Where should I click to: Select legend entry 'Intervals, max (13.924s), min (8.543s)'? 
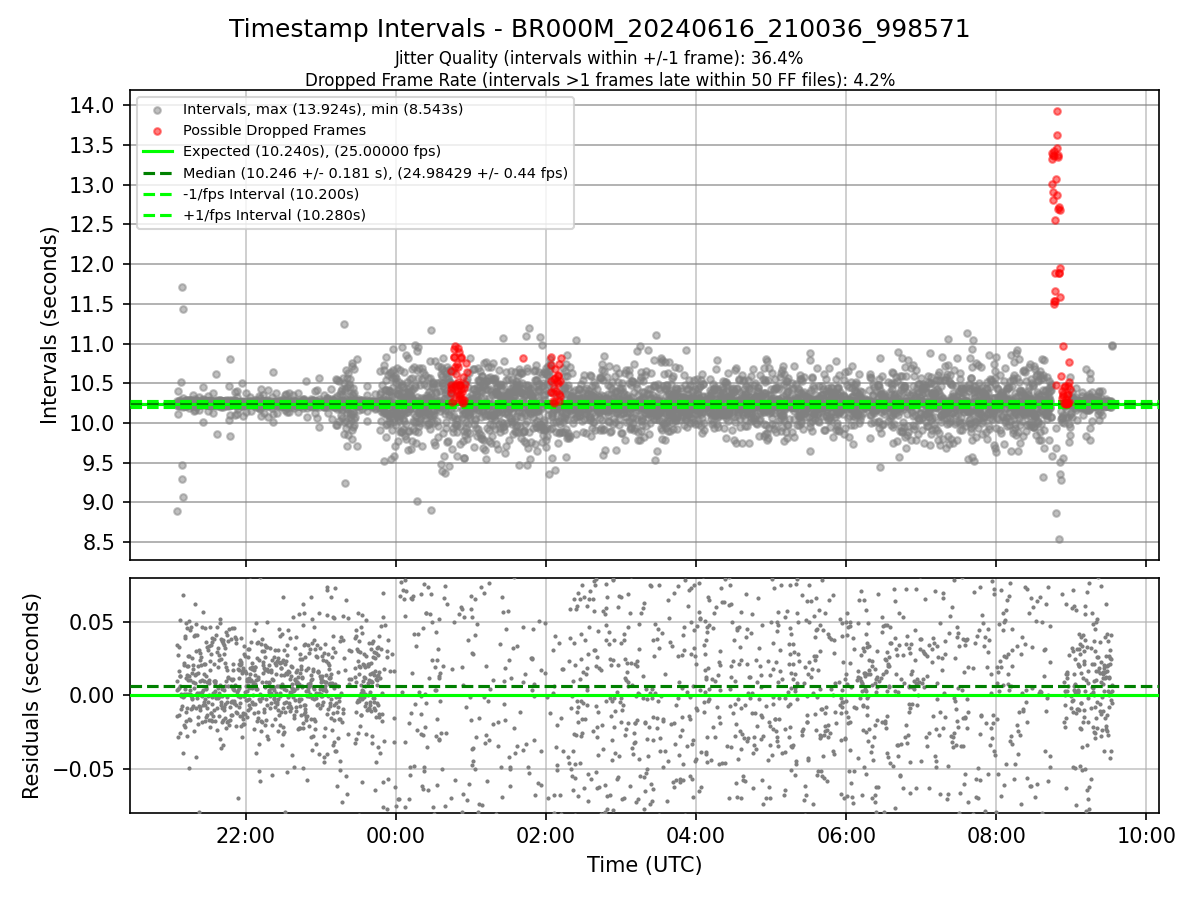click(x=323, y=109)
